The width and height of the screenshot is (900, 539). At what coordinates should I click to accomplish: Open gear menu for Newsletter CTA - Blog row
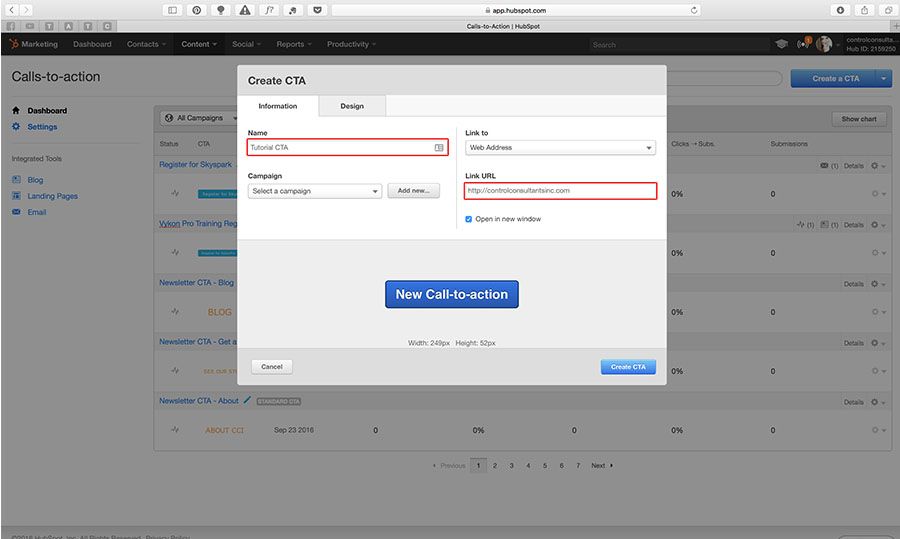[x=878, y=284]
